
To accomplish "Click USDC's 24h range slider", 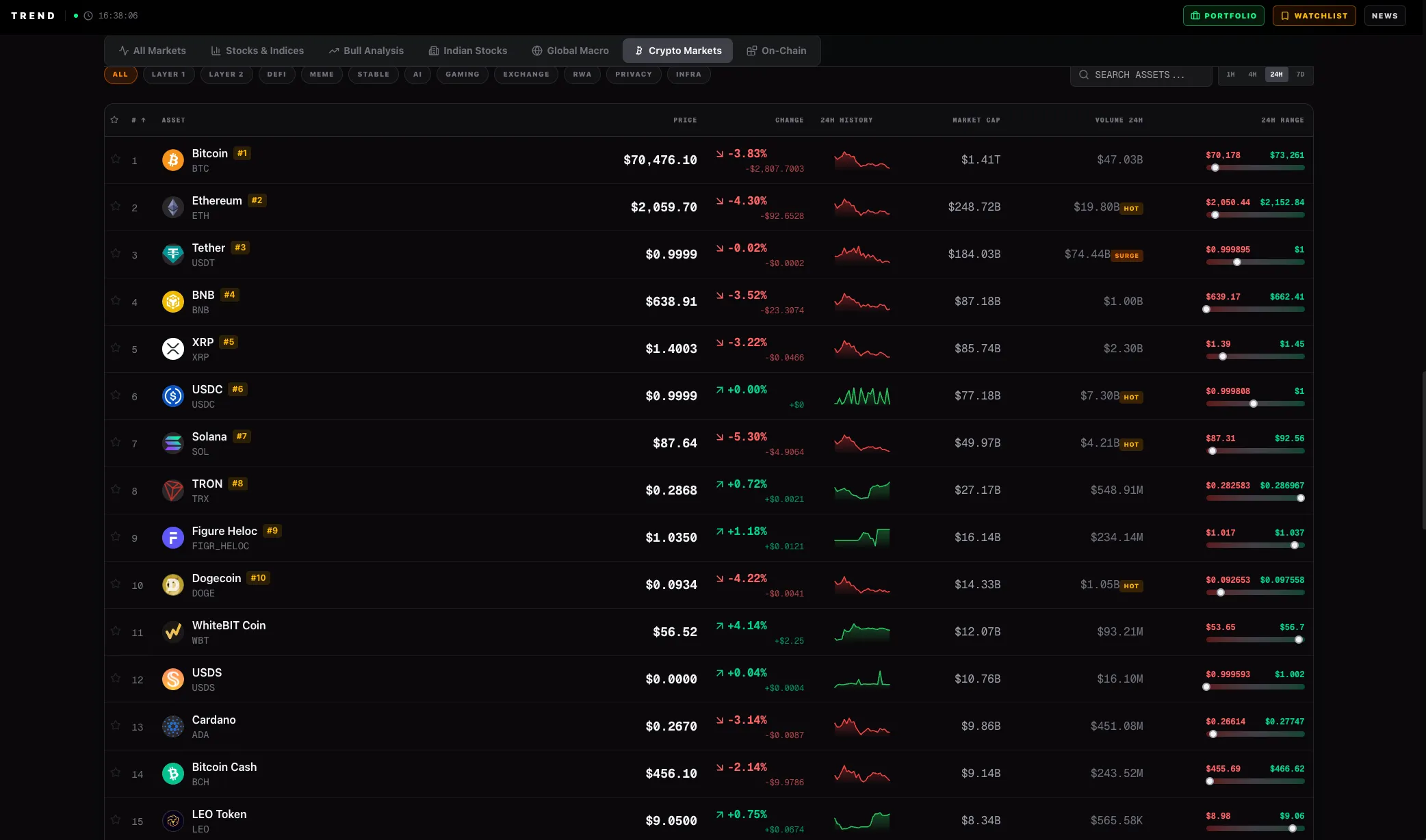I will (x=1255, y=404).
